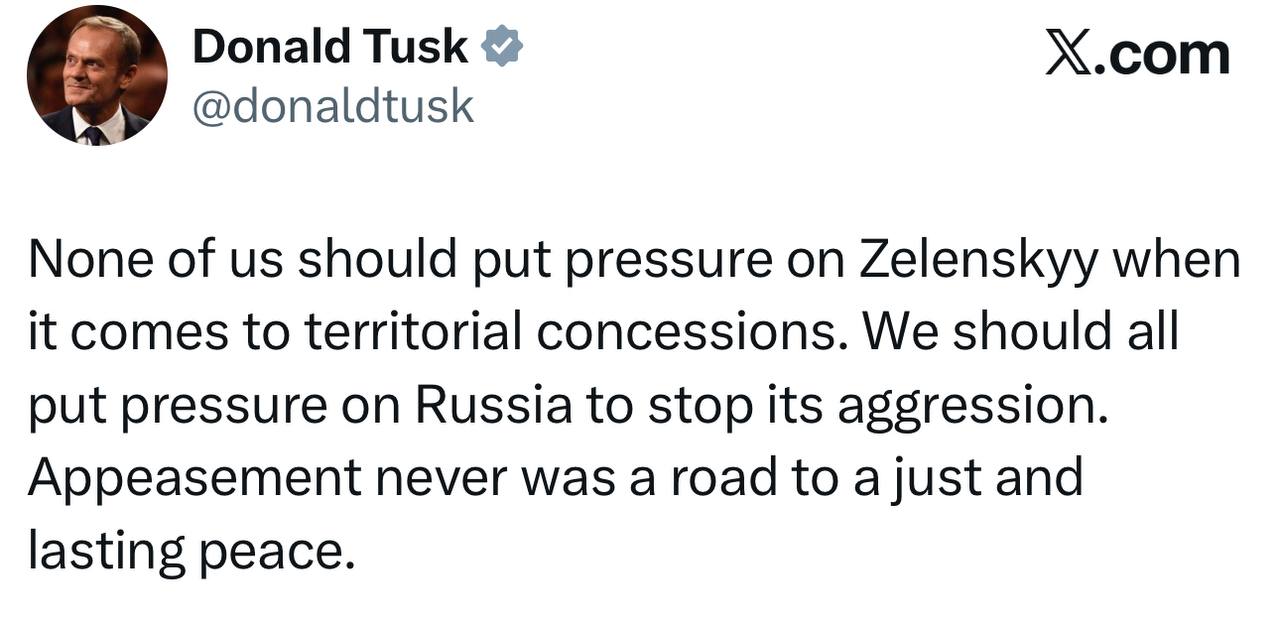Click the X.com logo watermark

pos(1137,54)
